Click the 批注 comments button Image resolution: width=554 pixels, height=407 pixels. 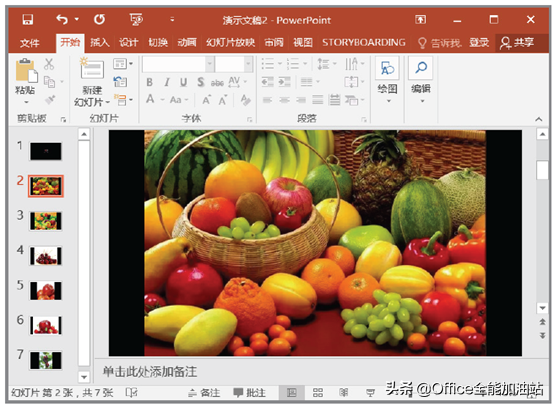249,393
